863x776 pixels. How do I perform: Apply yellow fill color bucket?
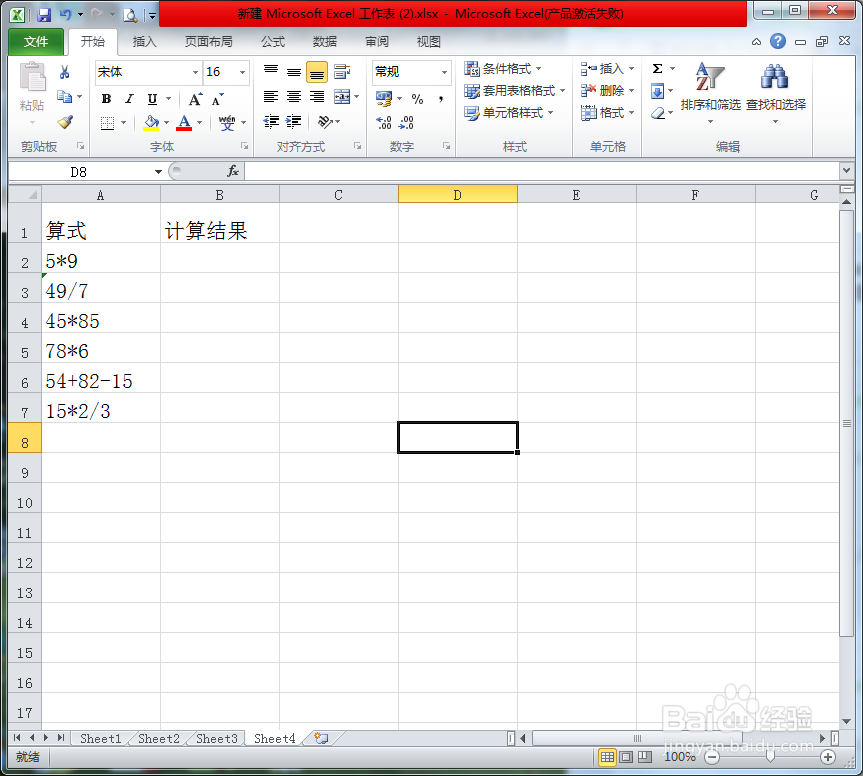coord(151,122)
